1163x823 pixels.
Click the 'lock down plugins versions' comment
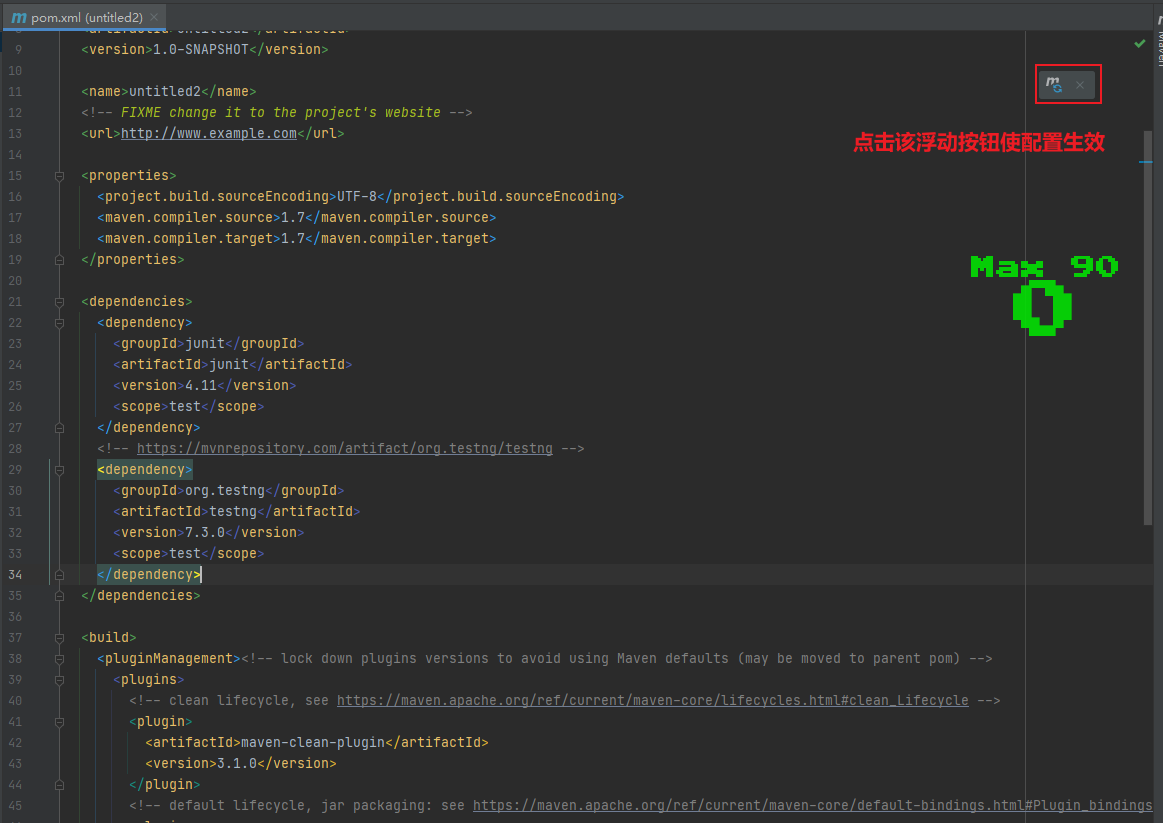(617, 658)
